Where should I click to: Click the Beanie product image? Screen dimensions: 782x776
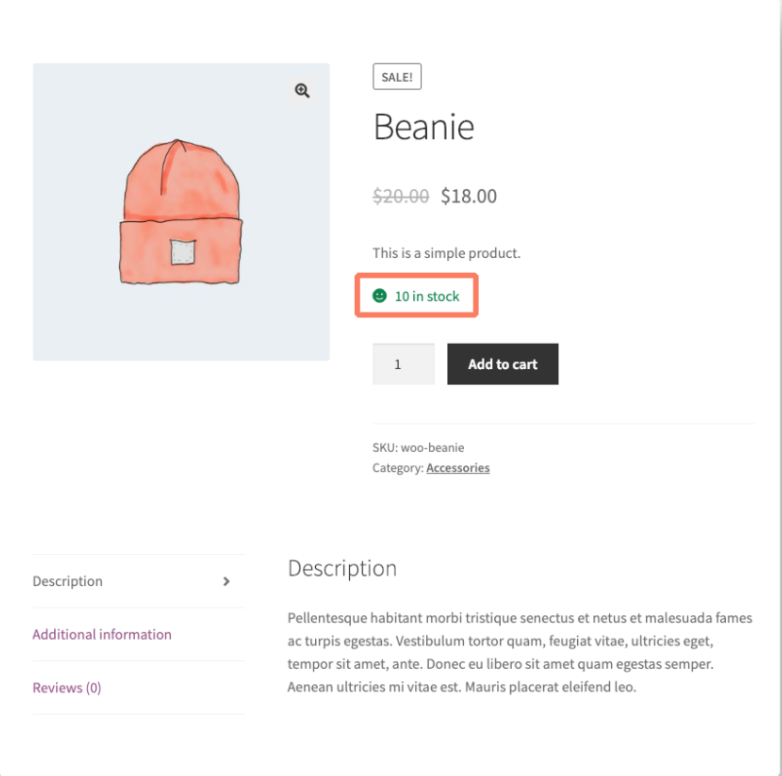coord(181,214)
